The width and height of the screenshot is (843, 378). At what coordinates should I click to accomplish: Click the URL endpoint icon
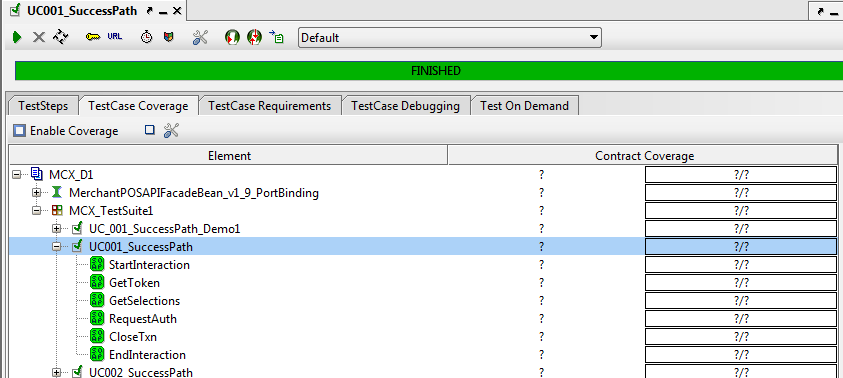point(115,37)
